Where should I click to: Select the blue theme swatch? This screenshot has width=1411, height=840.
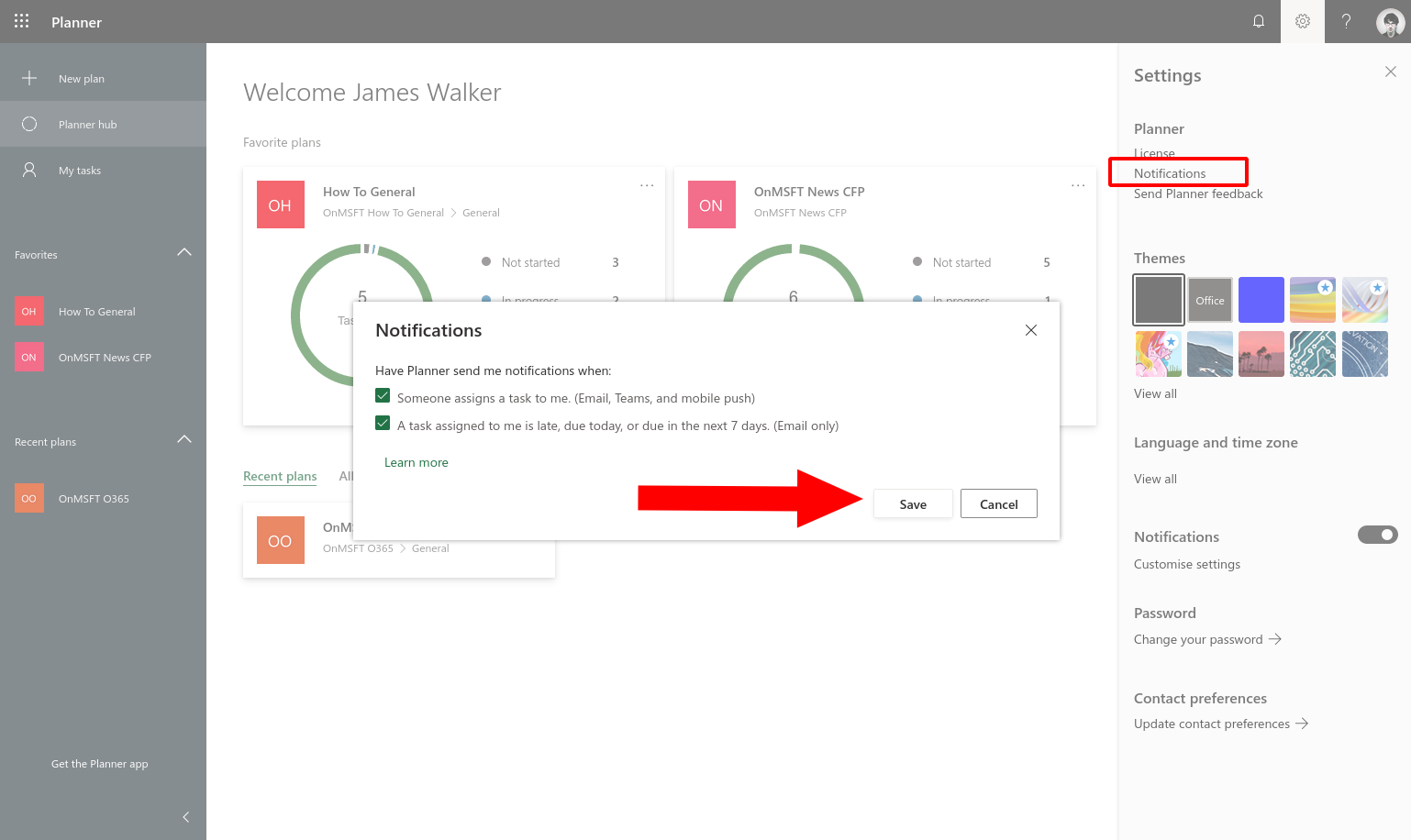(x=1261, y=300)
